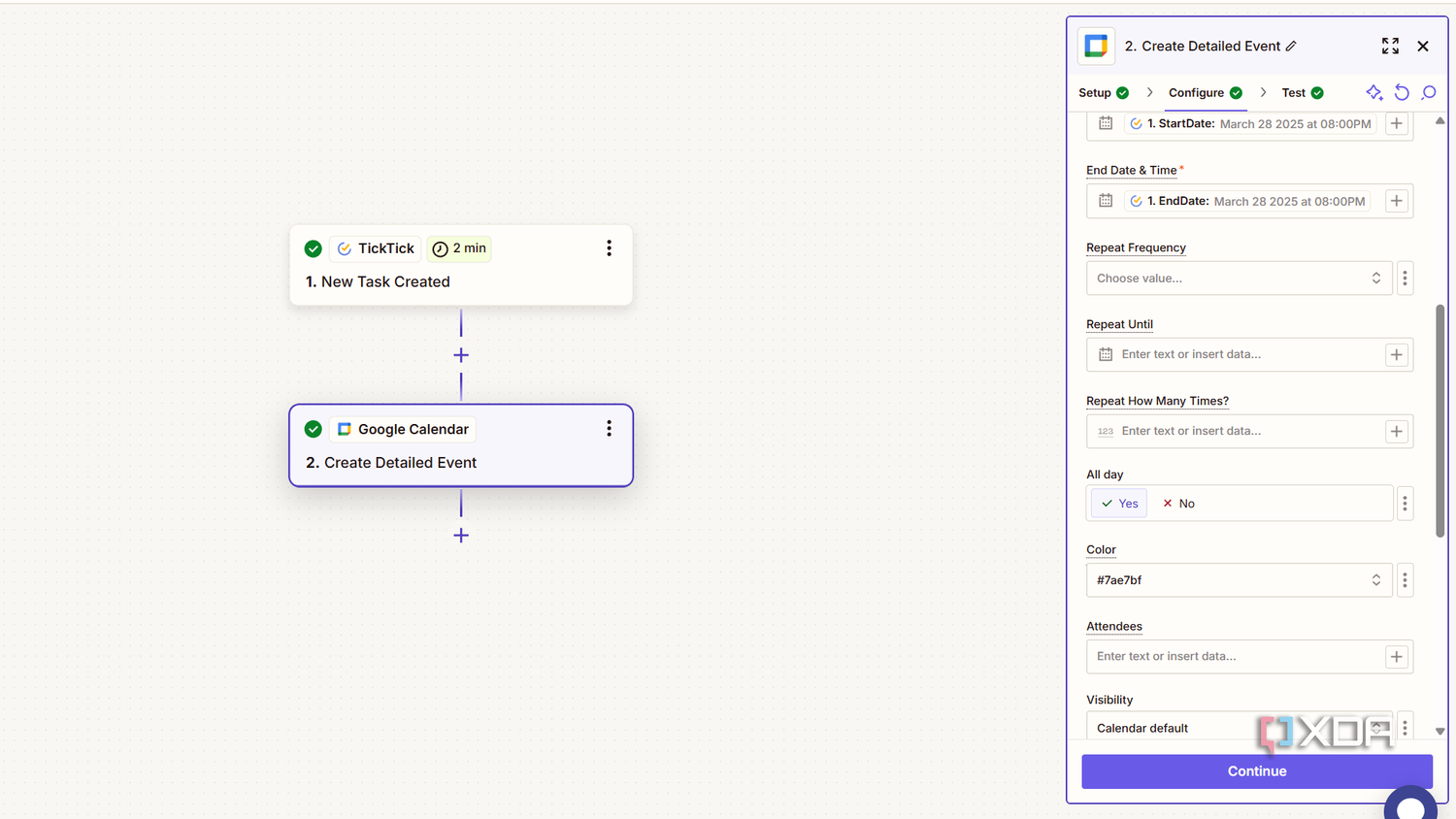The height and width of the screenshot is (819, 1456).
Task: Select No for All day
Action: click(1179, 504)
